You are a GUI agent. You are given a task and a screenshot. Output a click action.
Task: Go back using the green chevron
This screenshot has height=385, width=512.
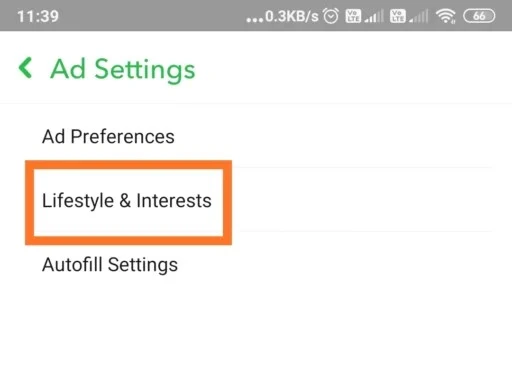coord(25,68)
